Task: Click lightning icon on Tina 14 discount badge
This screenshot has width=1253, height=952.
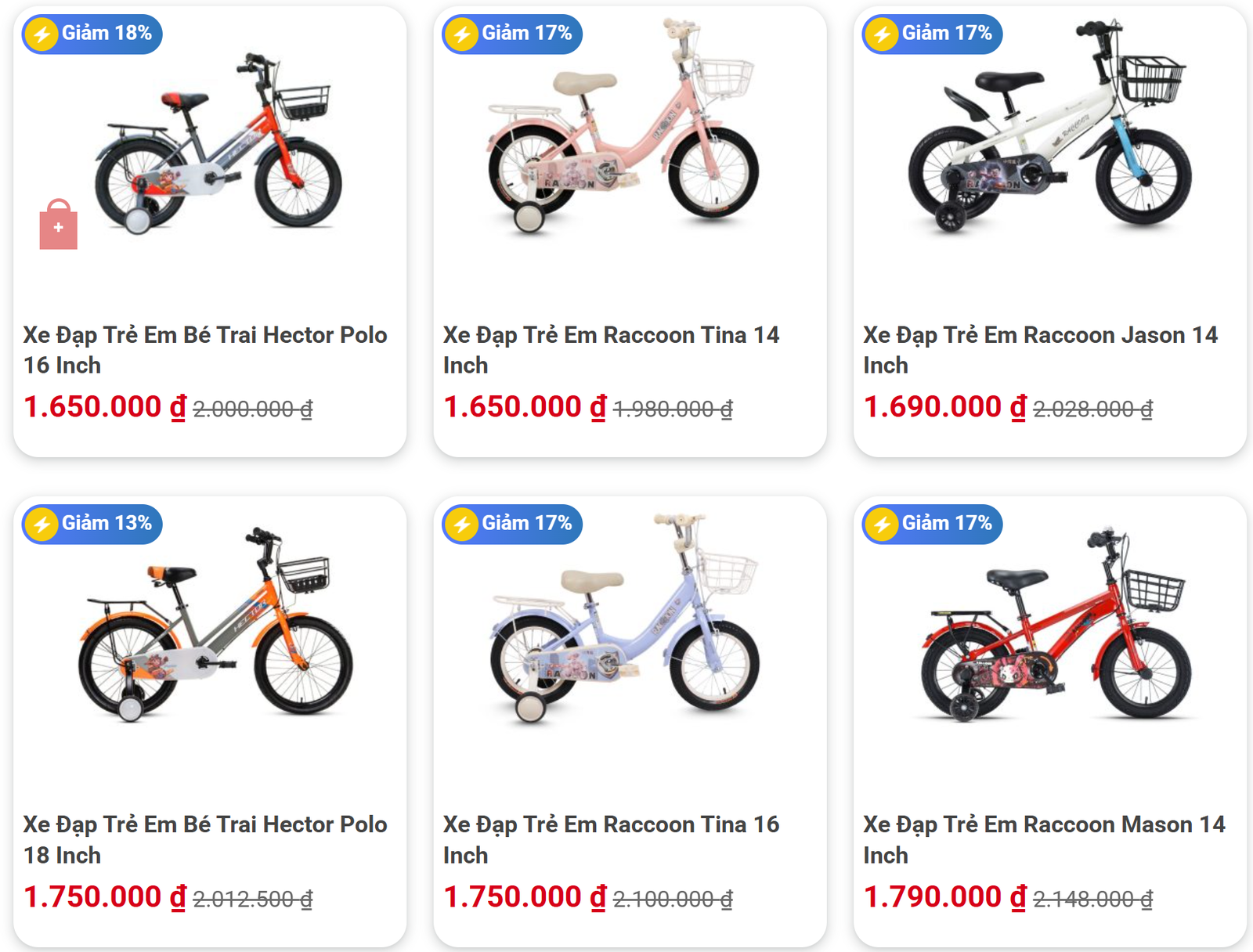Action: pos(461,34)
